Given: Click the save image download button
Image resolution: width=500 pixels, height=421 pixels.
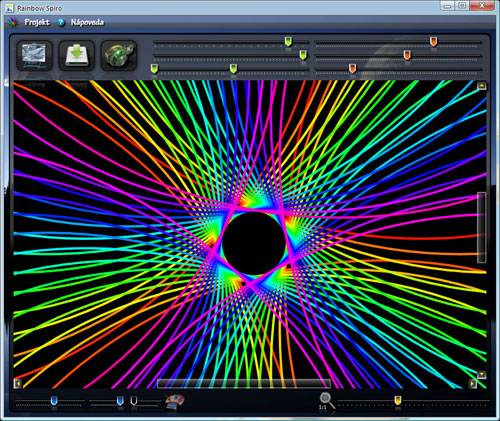Looking at the screenshot, I should [x=77, y=55].
